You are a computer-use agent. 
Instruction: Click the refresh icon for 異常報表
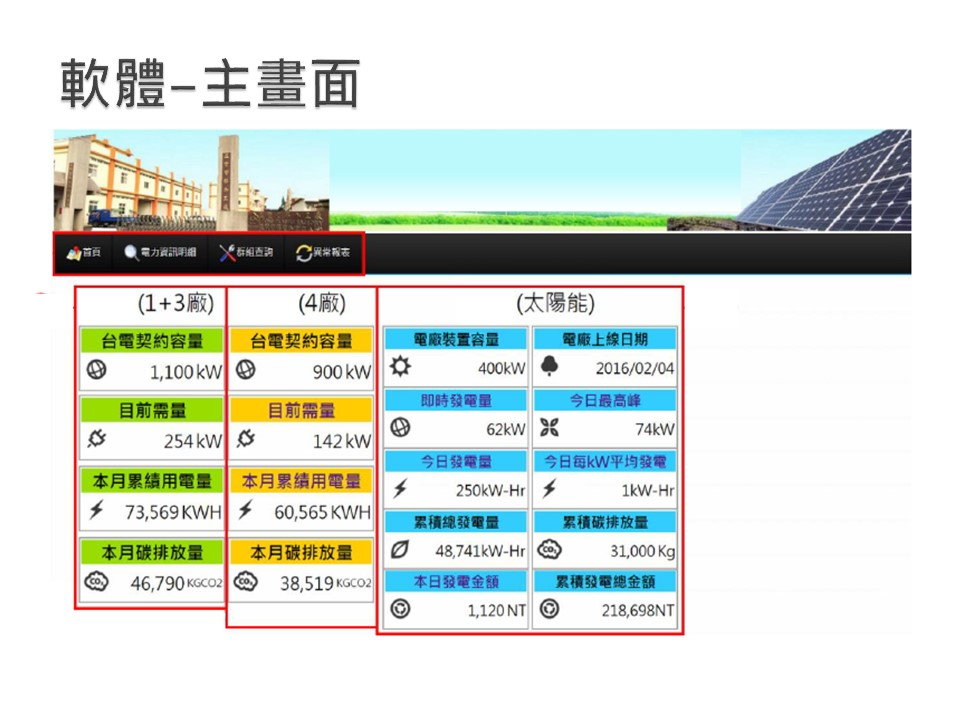click(x=304, y=253)
